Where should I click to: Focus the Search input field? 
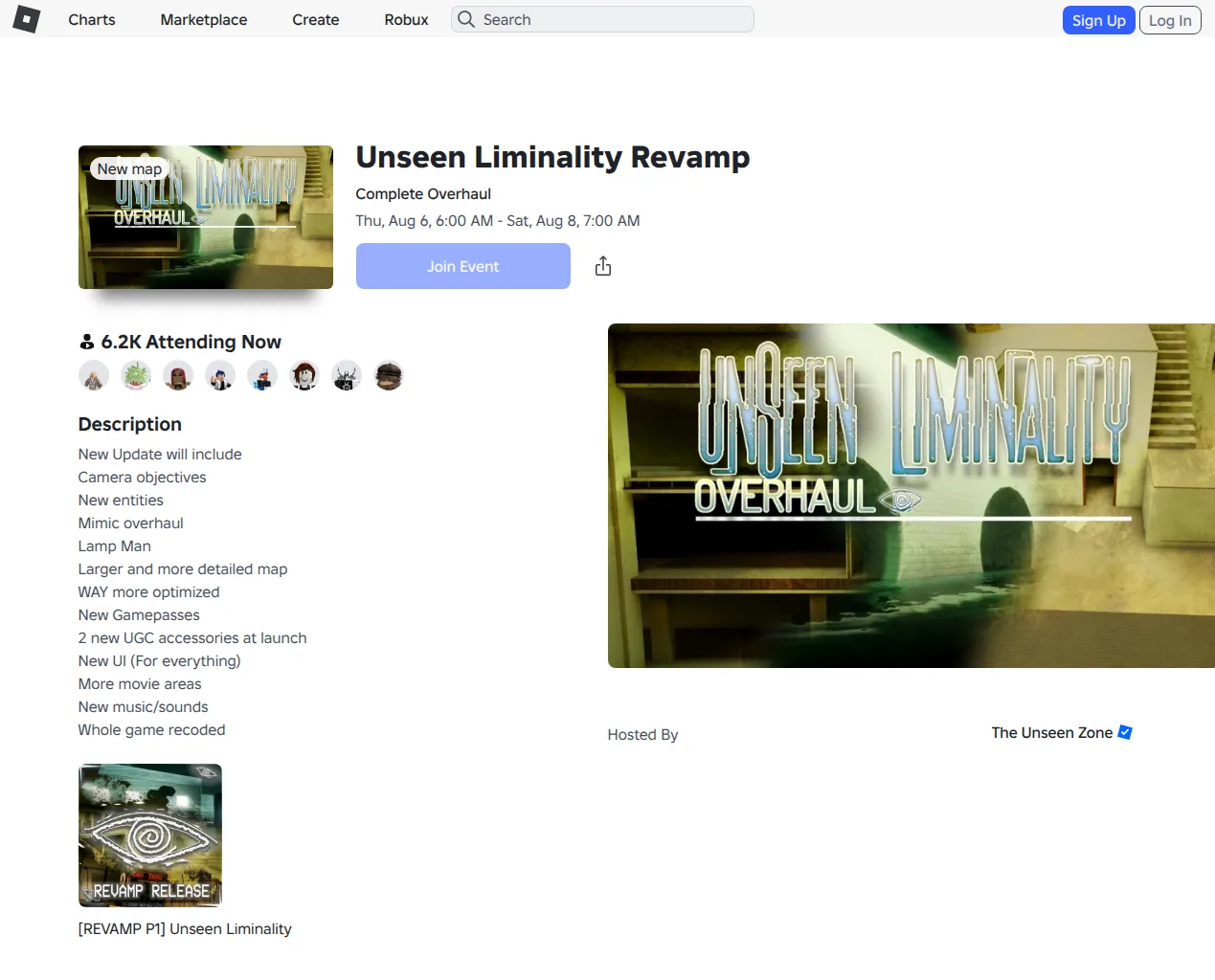pos(602,19)
